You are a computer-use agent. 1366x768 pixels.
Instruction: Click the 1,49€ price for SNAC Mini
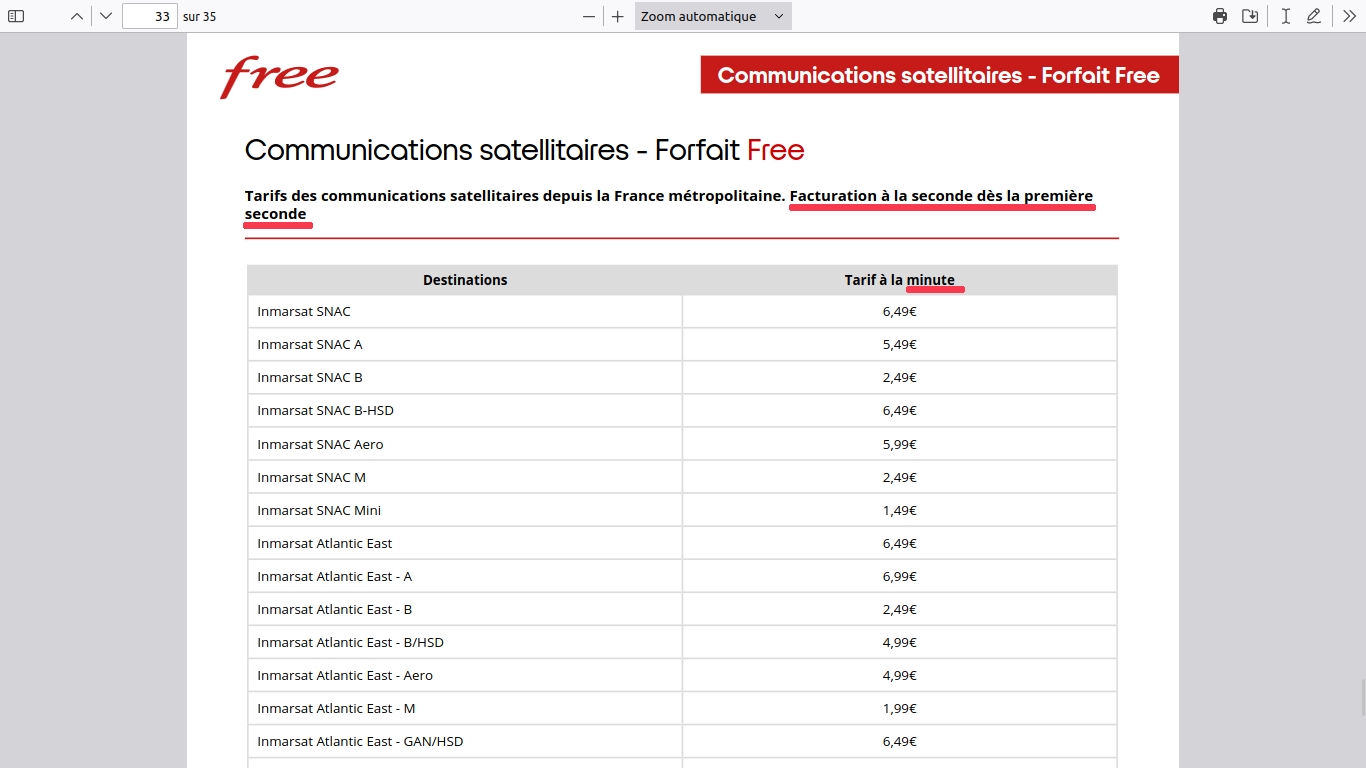click(x=899, y=510)
